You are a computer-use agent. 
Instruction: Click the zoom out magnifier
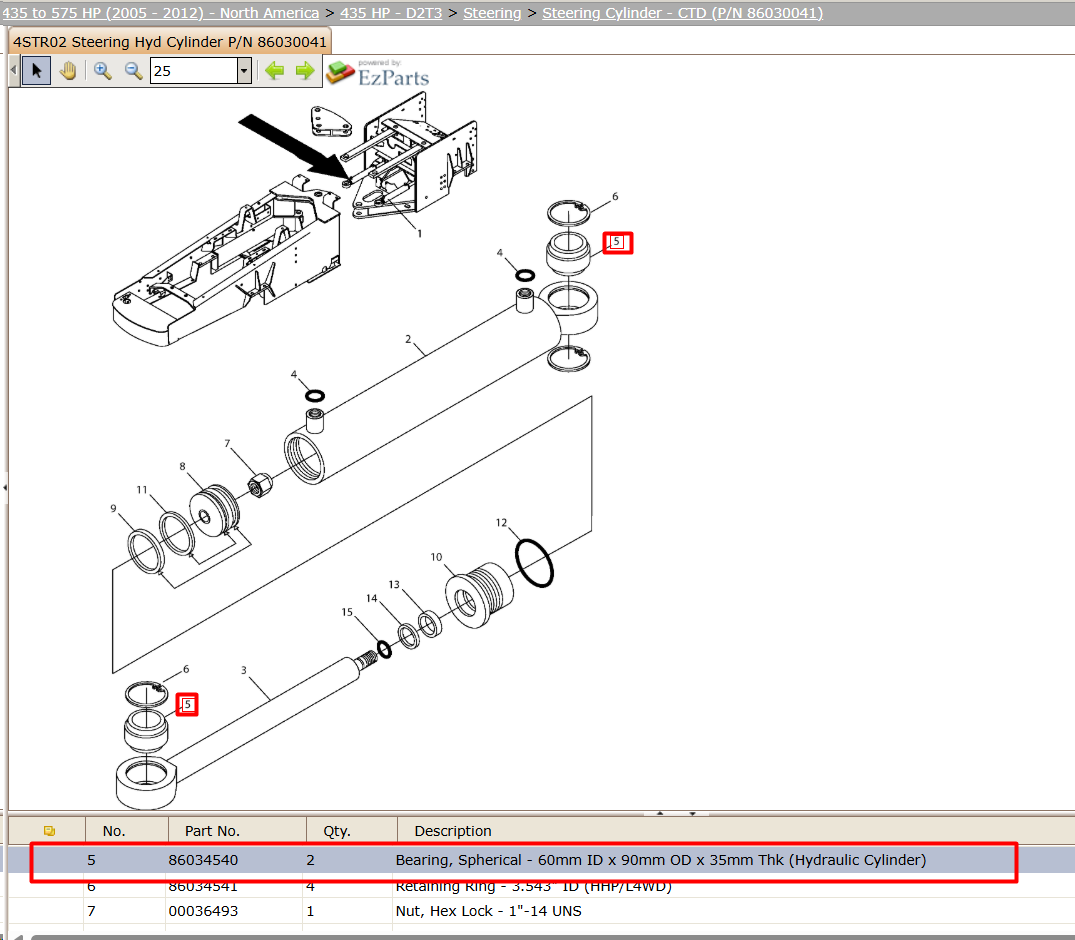(x=133, y=71)
